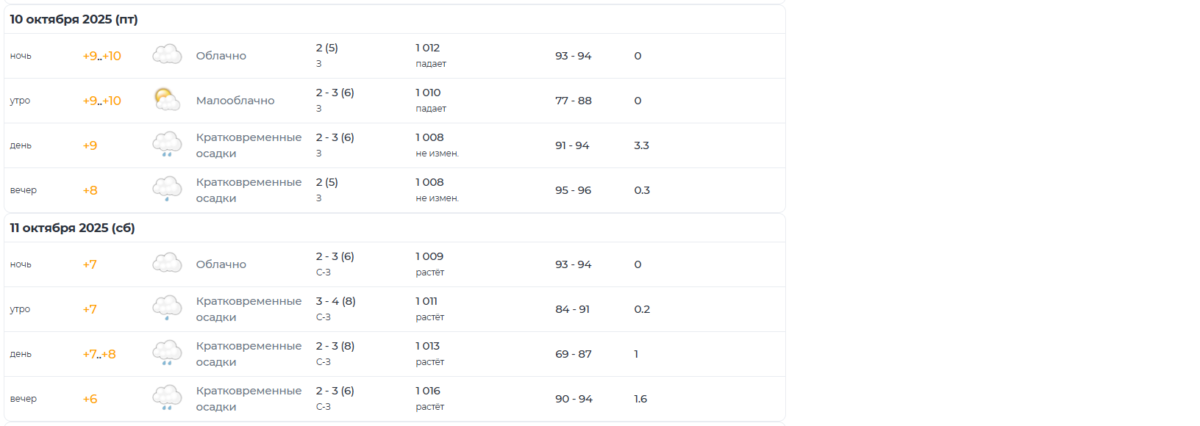The width and height of the screenshot is (1200, 426).
Task: Click the +7..+8 day temperature
Action: click(x=99, y=354)
